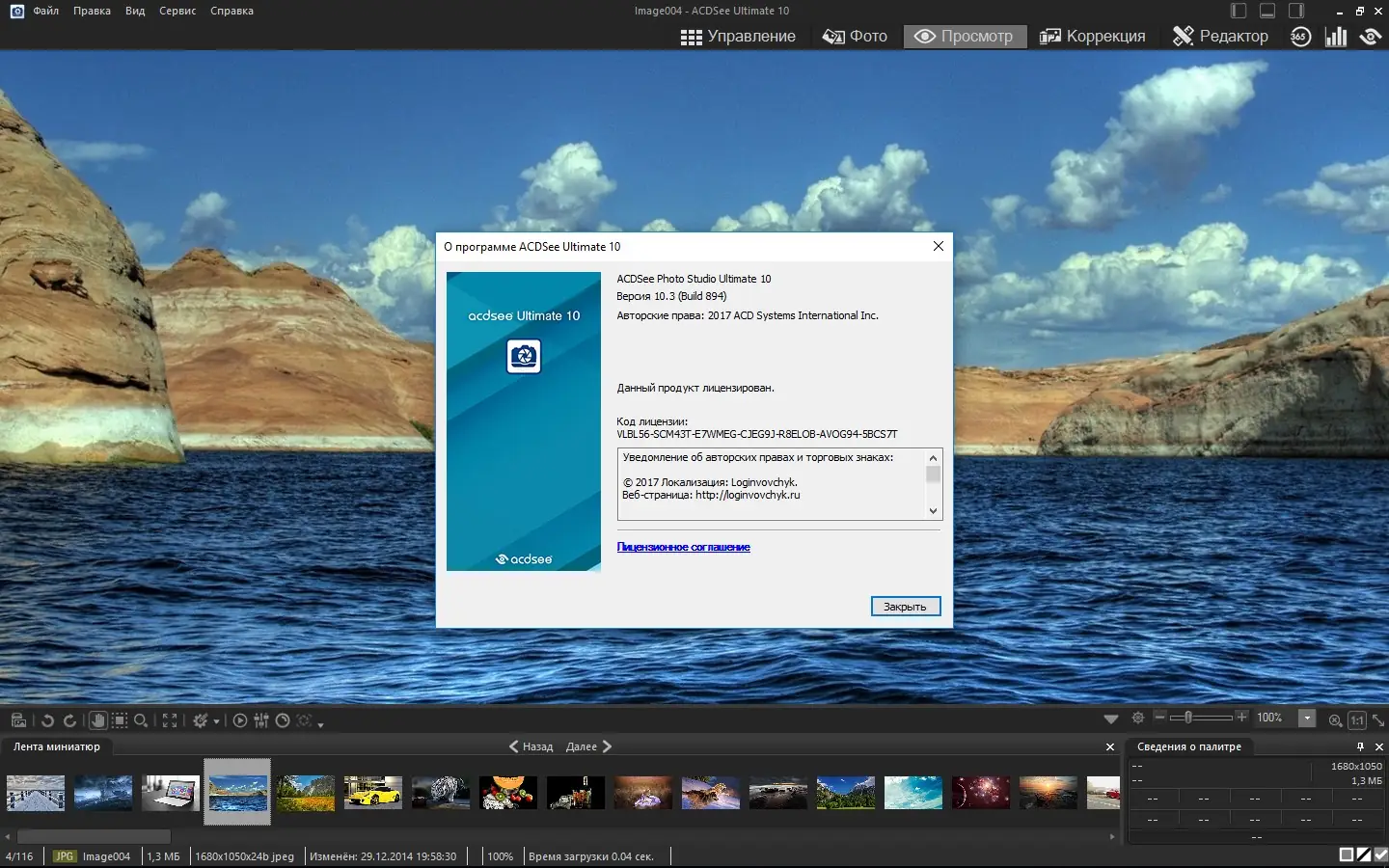
Task: Open the Лицензионное соглашение link
Action: tap(683, 547)
